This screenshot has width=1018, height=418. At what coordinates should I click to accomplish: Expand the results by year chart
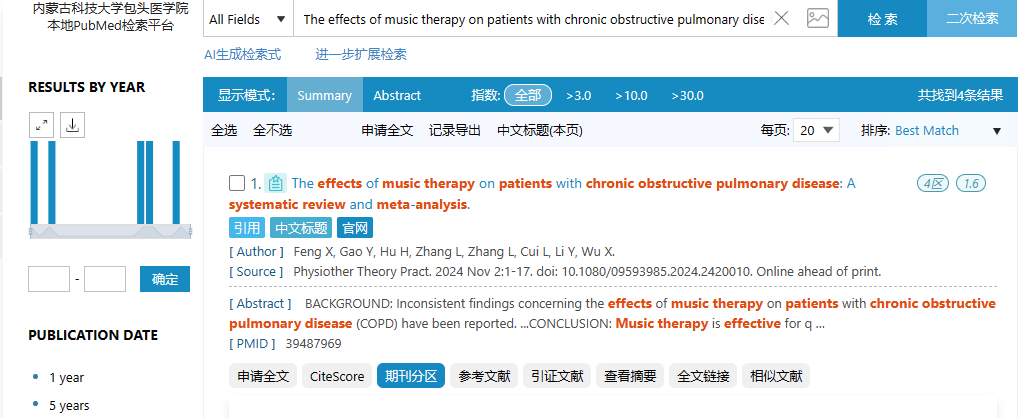click(42, 125)
